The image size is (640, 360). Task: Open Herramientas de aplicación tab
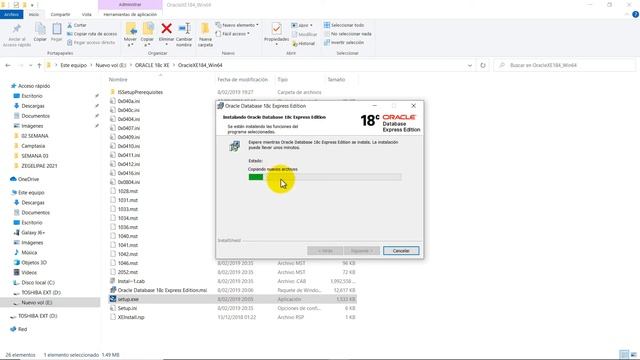(x=130, y=14)
